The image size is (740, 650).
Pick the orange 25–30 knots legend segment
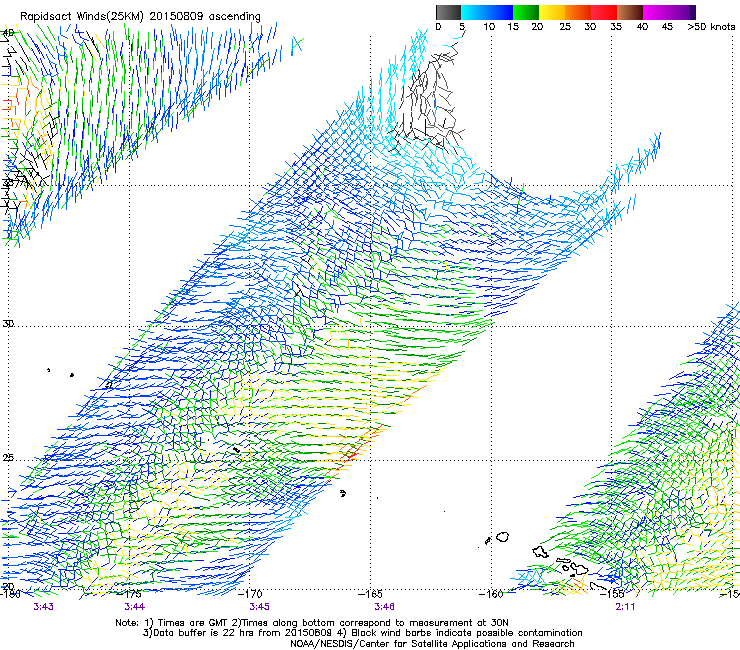578,12
